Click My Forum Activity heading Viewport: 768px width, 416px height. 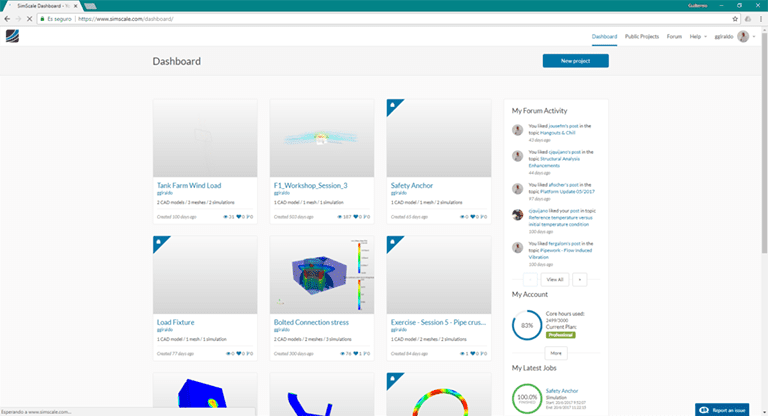(x=539, y=111)
